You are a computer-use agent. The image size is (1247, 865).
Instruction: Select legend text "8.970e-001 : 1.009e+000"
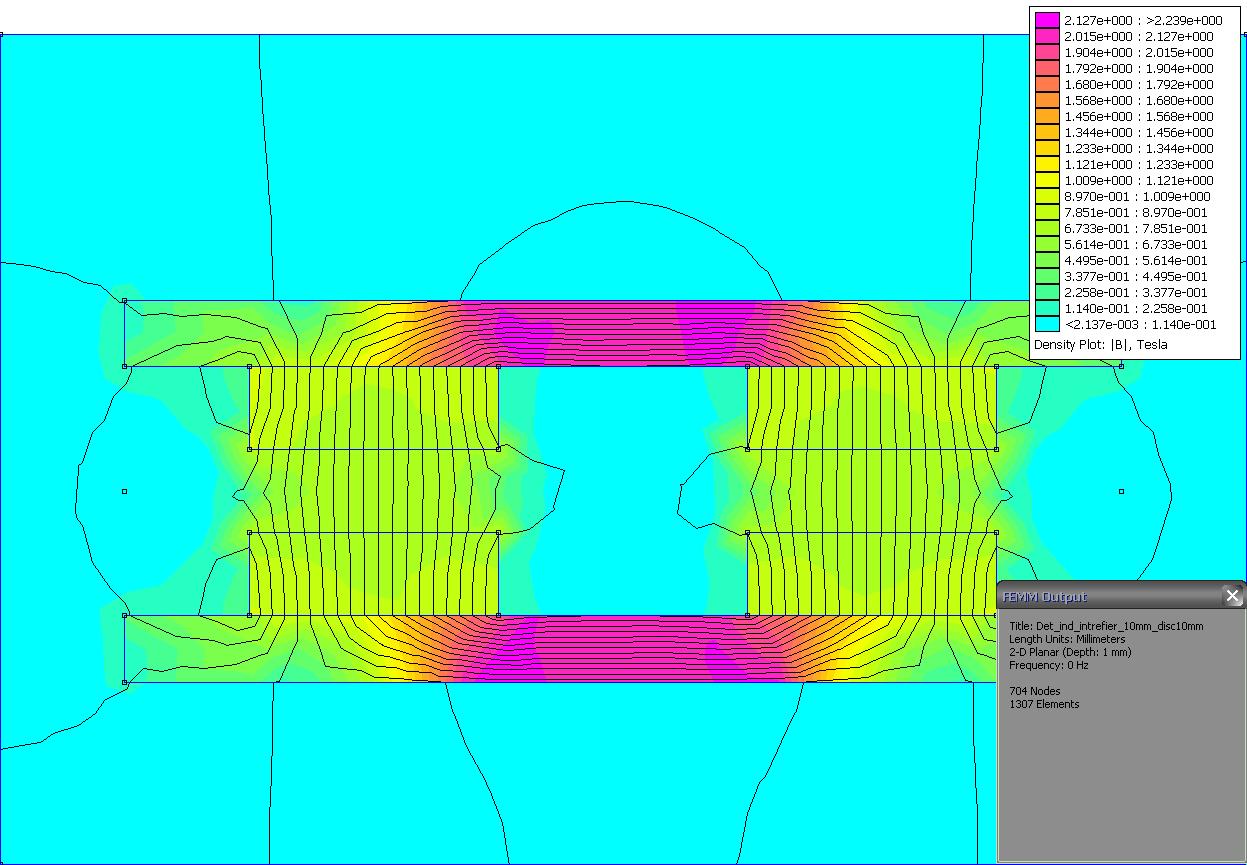pos(1137,196)
